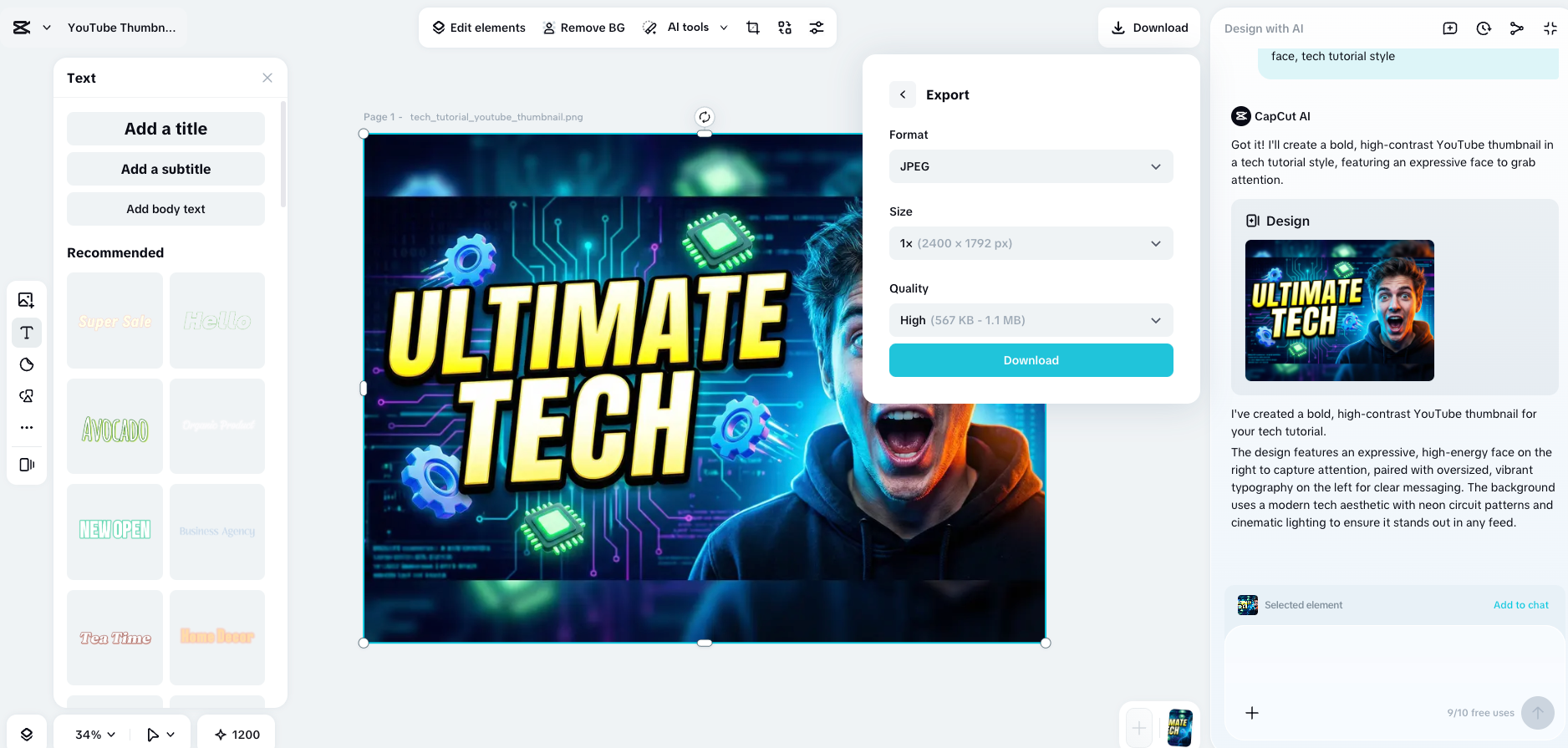Open the JPEG format dropdown

tap(1031, 166)
